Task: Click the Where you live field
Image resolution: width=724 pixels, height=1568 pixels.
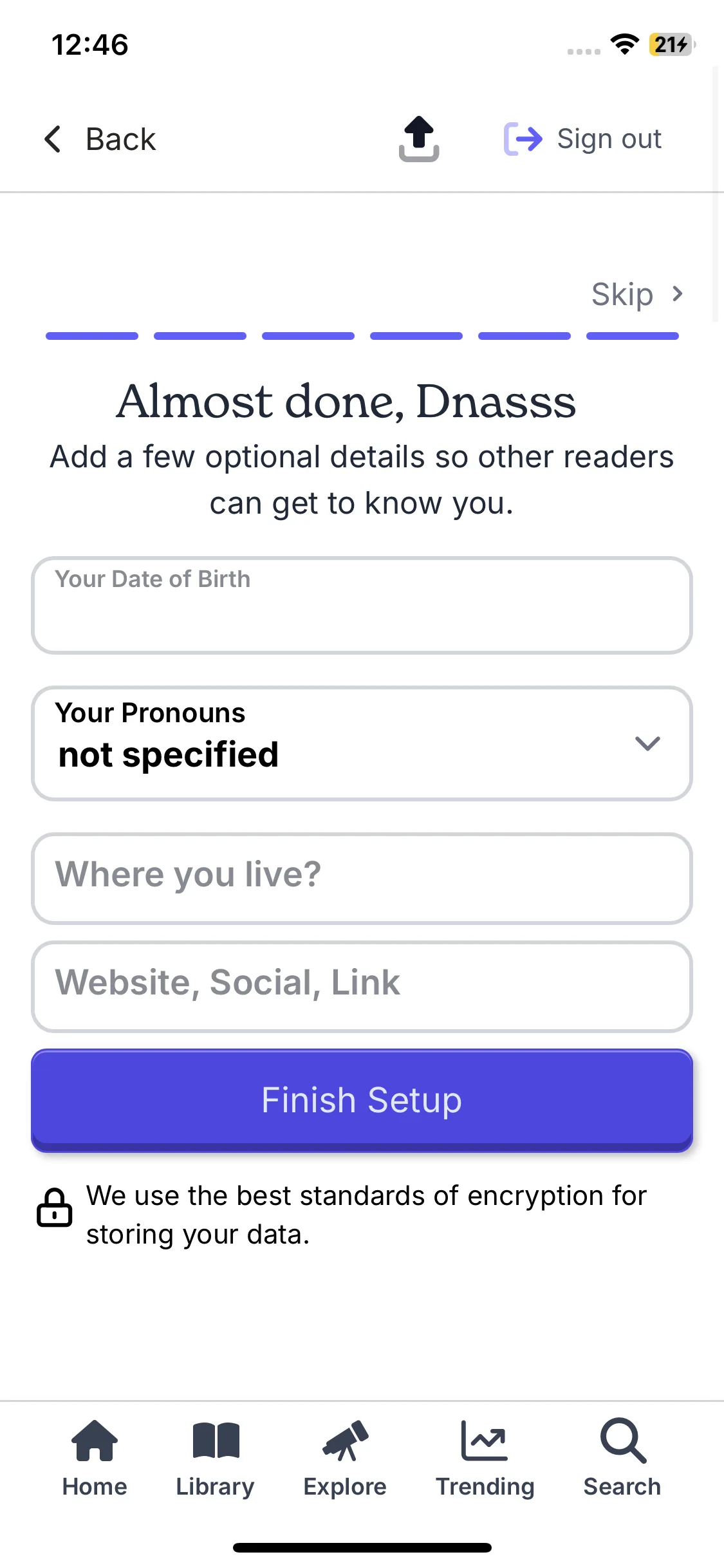Action: 362,879
